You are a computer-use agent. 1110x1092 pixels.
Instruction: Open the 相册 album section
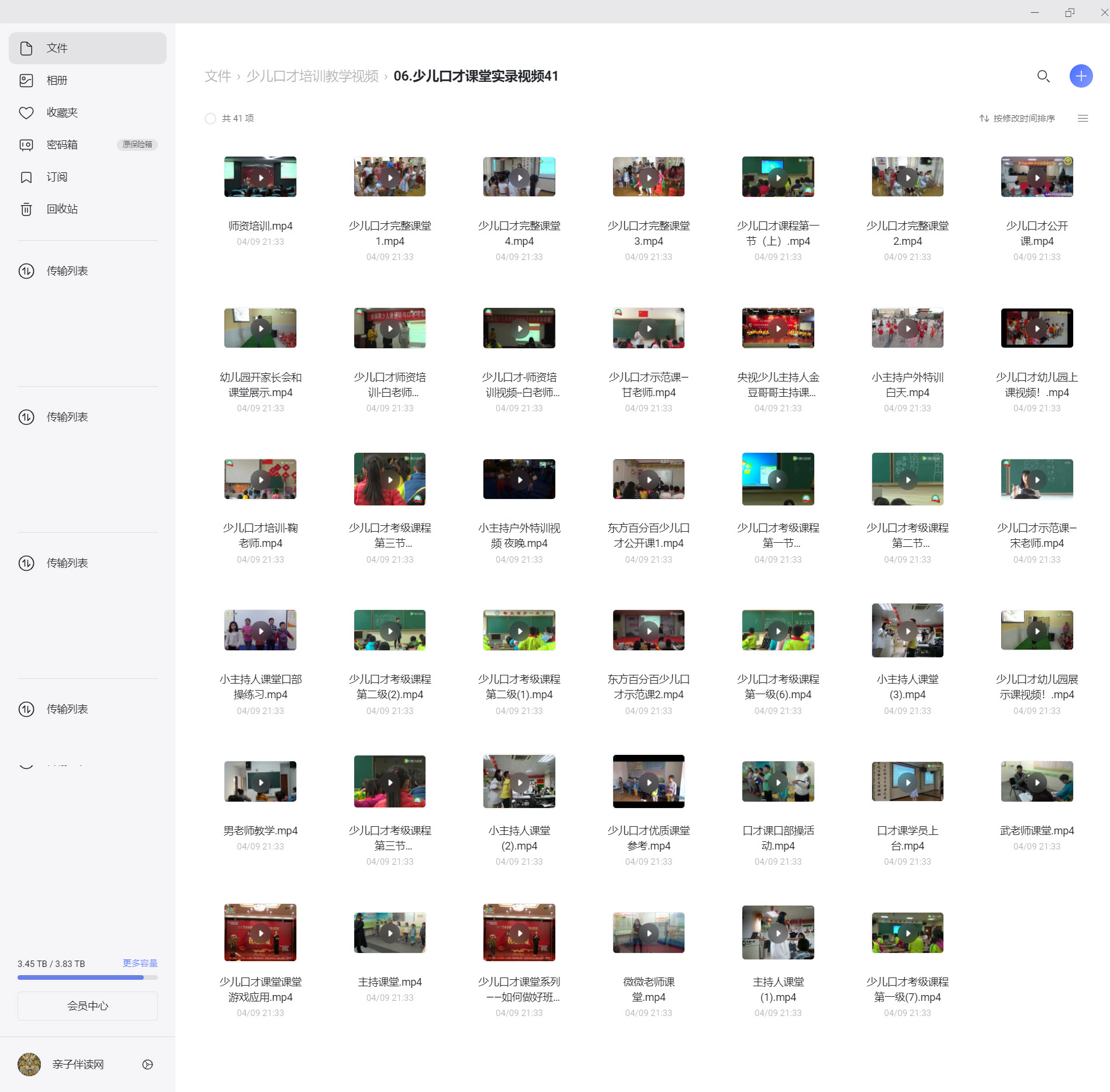[x=57, y=81]
